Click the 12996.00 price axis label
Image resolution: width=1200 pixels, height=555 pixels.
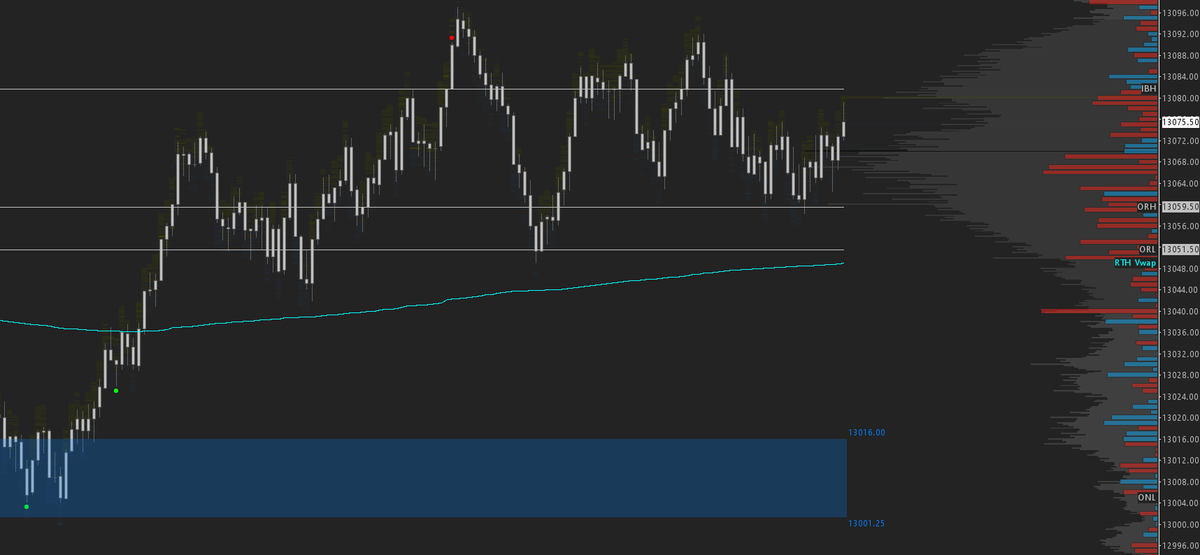click(1181, 545)
